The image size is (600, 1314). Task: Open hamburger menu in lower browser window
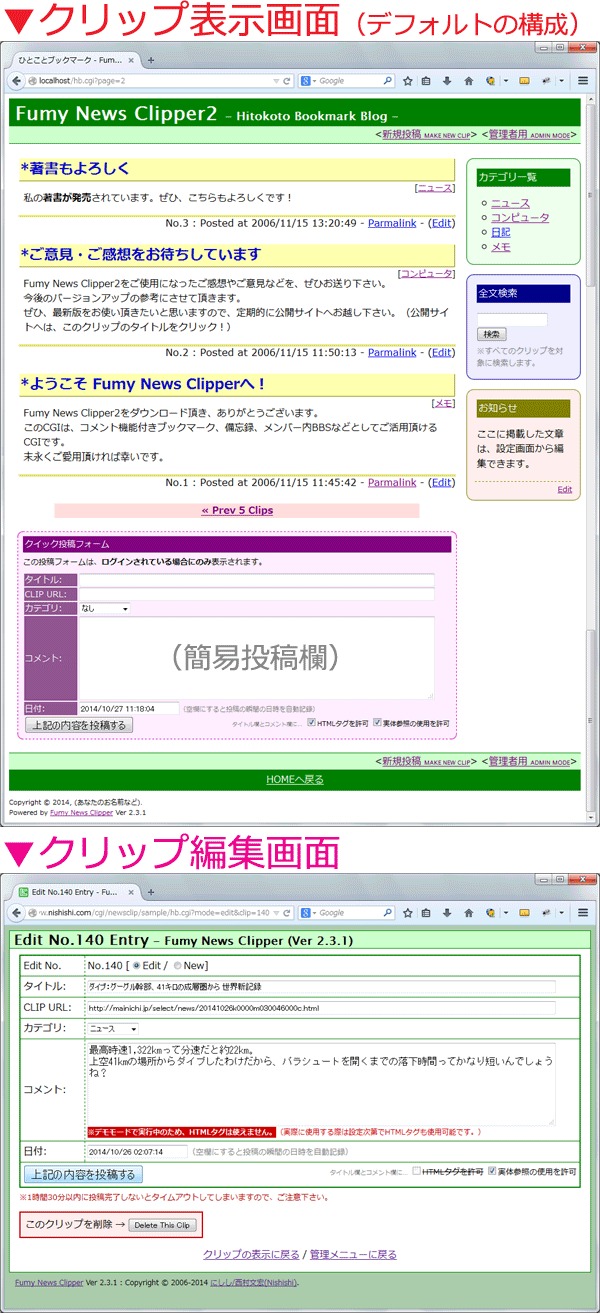tap(583, 912)
